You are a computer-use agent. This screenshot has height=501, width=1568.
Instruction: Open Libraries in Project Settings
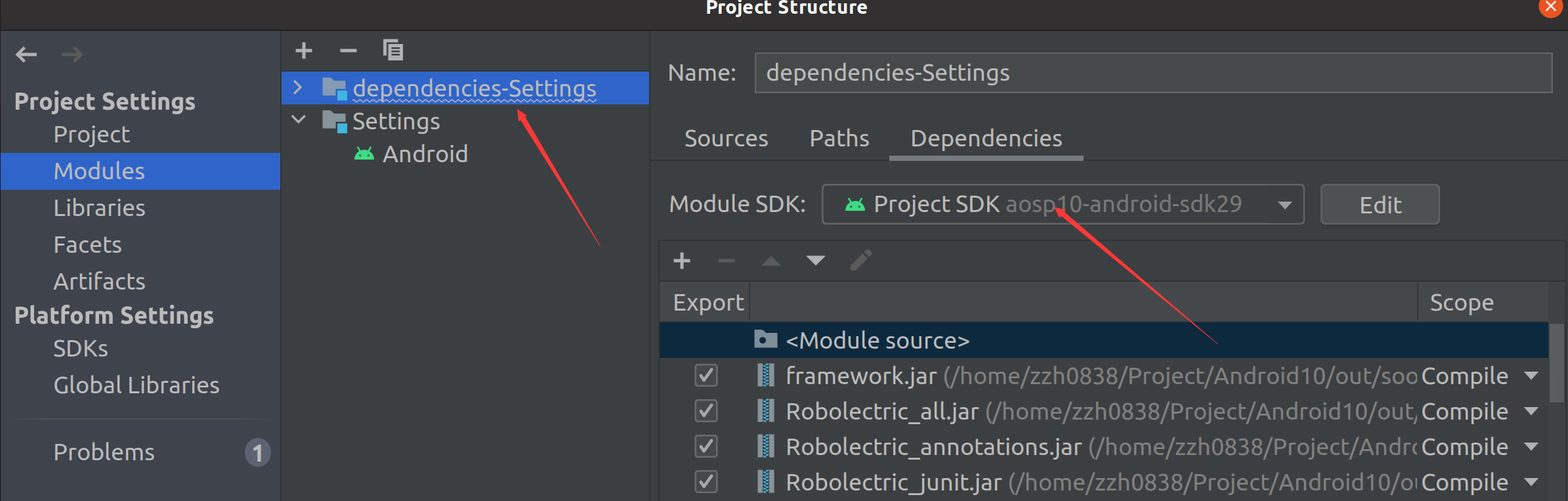(99, 208)
